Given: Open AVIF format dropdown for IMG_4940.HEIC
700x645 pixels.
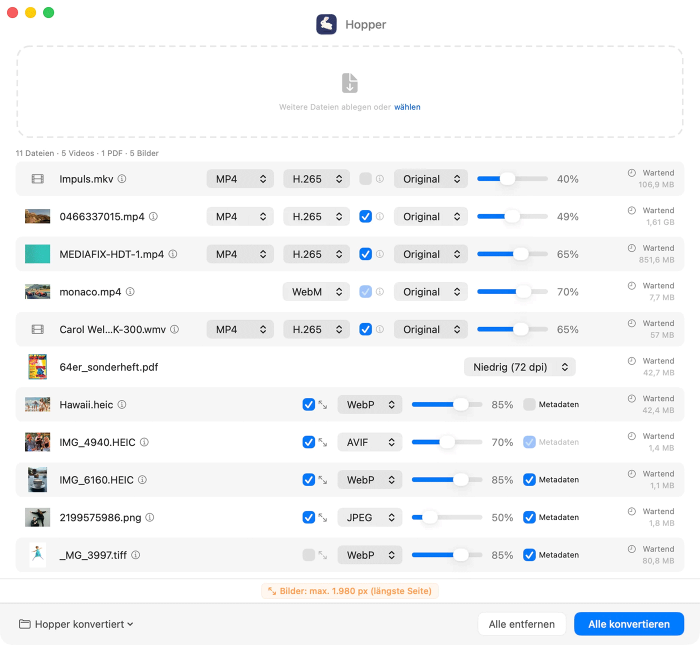Looking at the screenshot, I should point(370,442).
